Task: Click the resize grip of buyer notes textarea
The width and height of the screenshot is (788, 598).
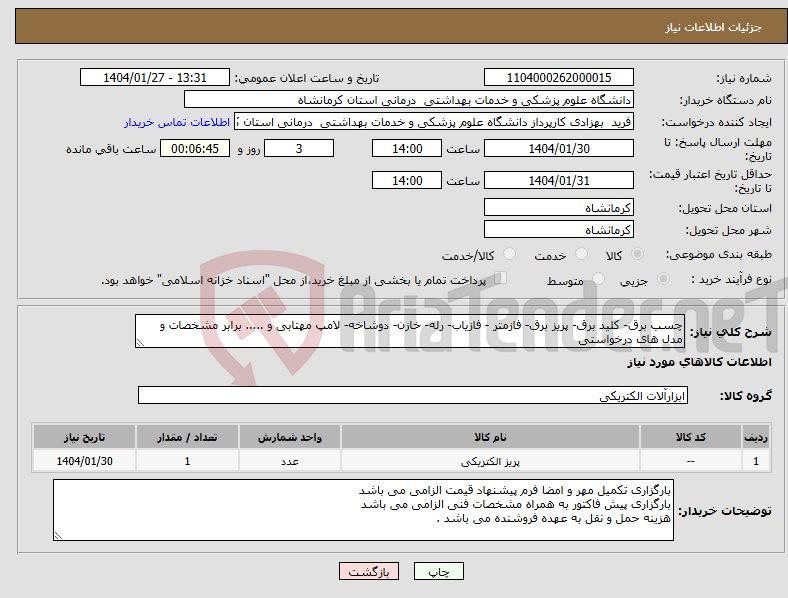Action: [58, 536]
